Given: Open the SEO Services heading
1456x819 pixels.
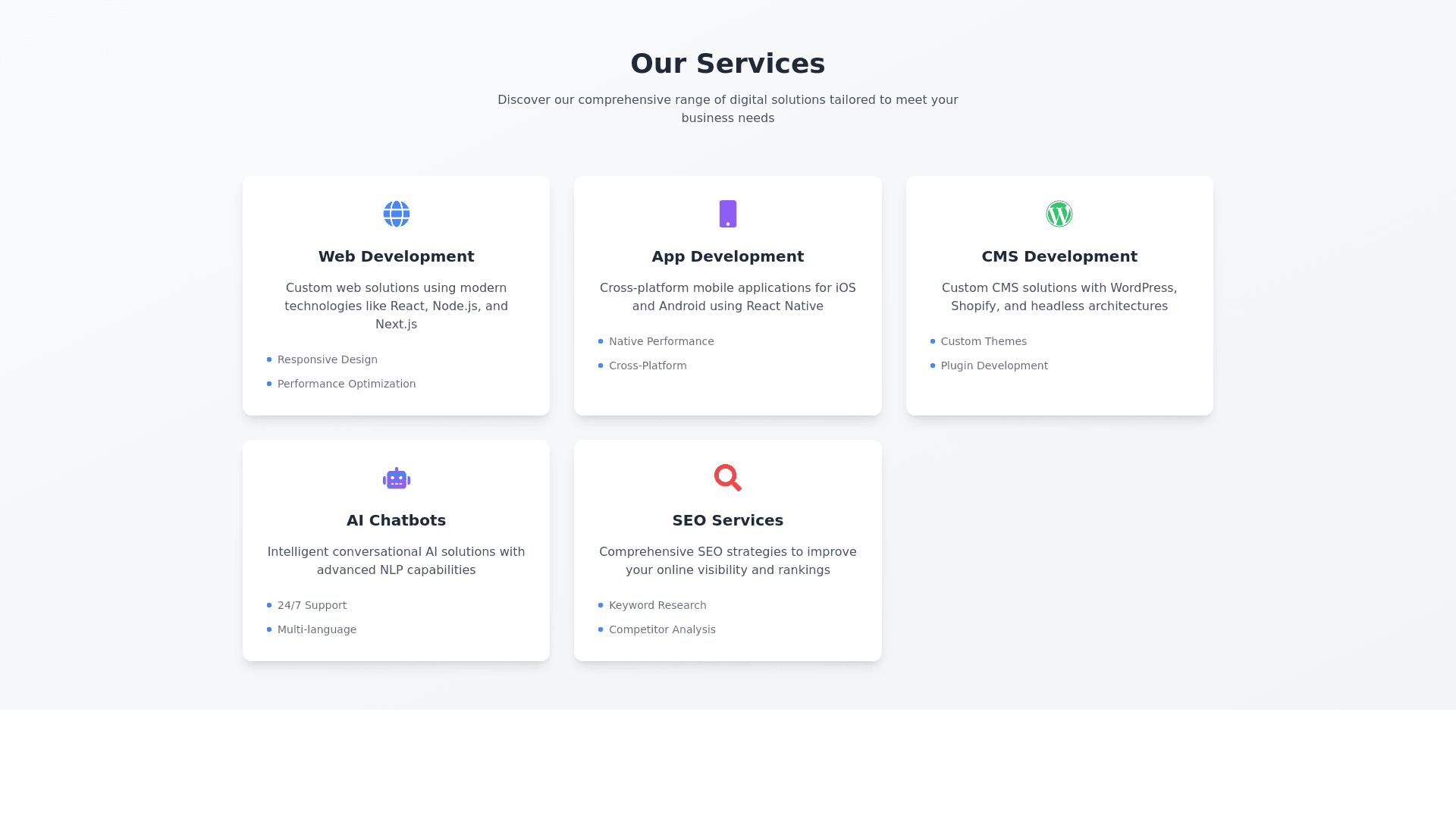Looking at the screenshot, I should click(x=727, y=520).
